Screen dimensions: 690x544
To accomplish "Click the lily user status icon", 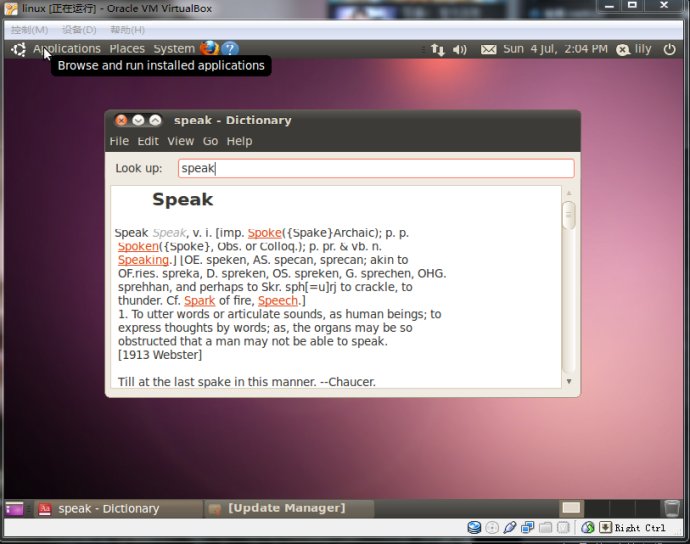I will 623,50.
